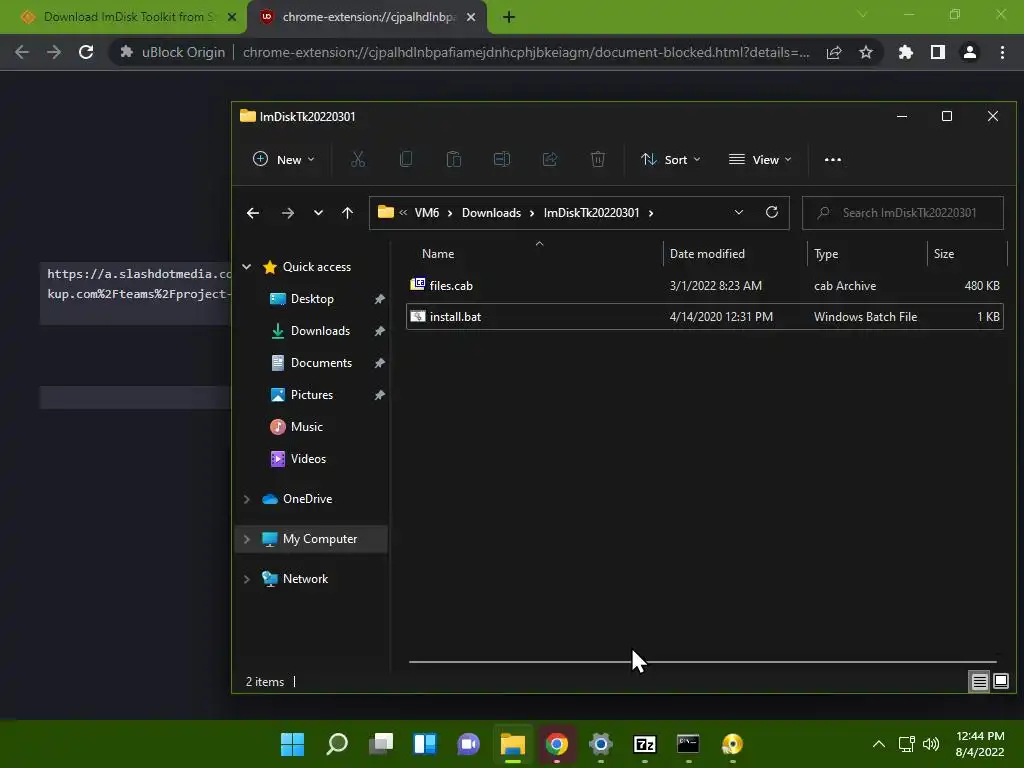
Task: Open a new Chrome tab
Action: [x=509, y=17]
